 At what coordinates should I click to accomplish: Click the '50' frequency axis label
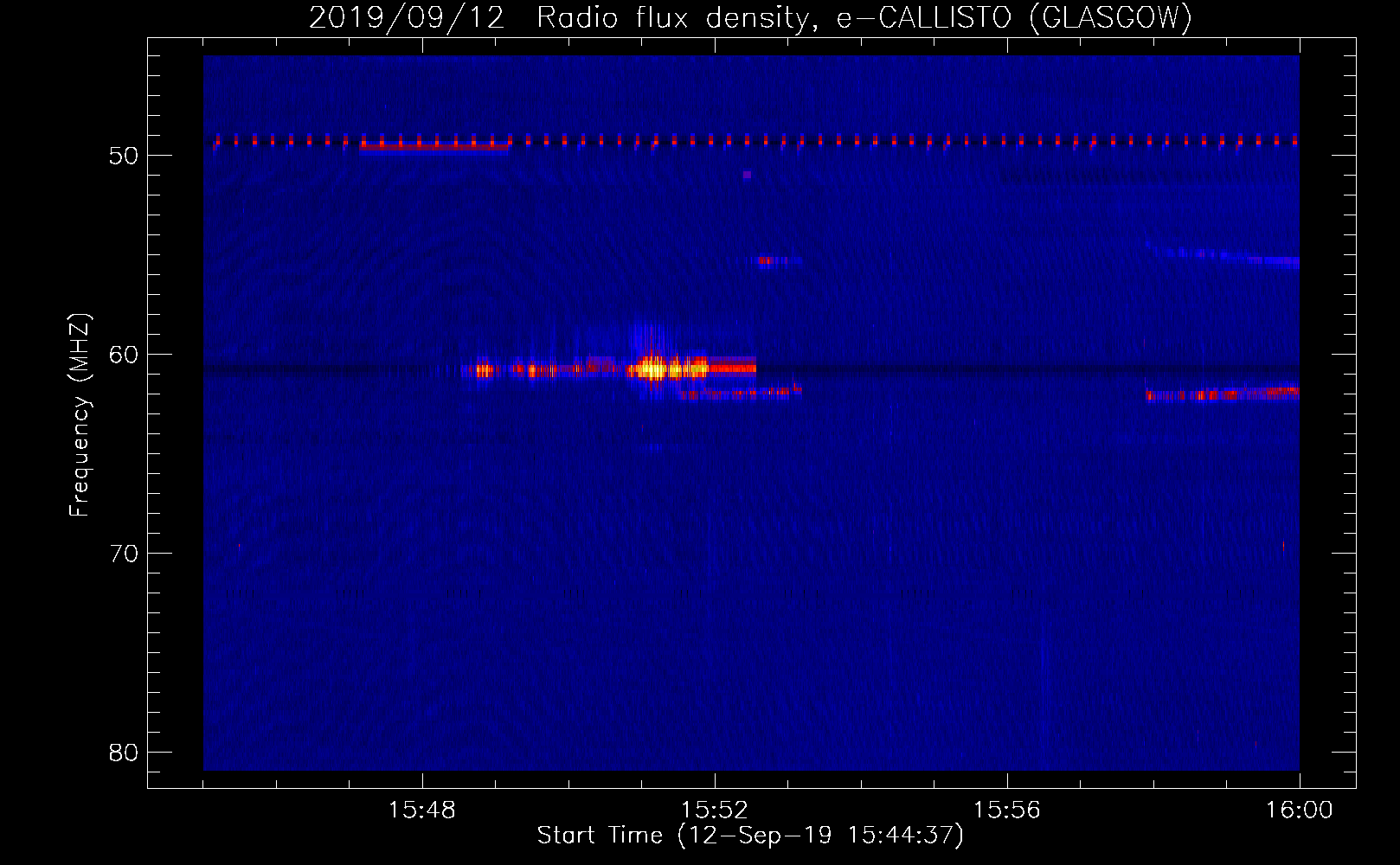(124, 156)
